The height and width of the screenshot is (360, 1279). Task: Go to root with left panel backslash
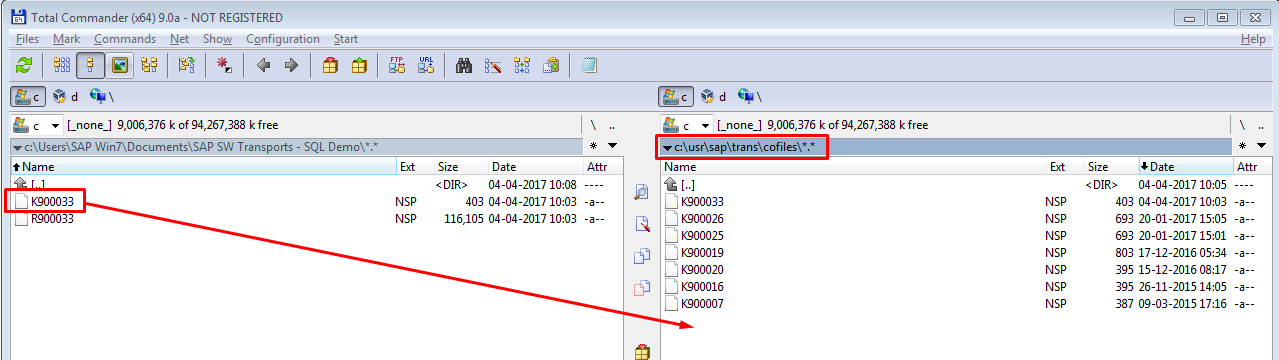point(593,125)
